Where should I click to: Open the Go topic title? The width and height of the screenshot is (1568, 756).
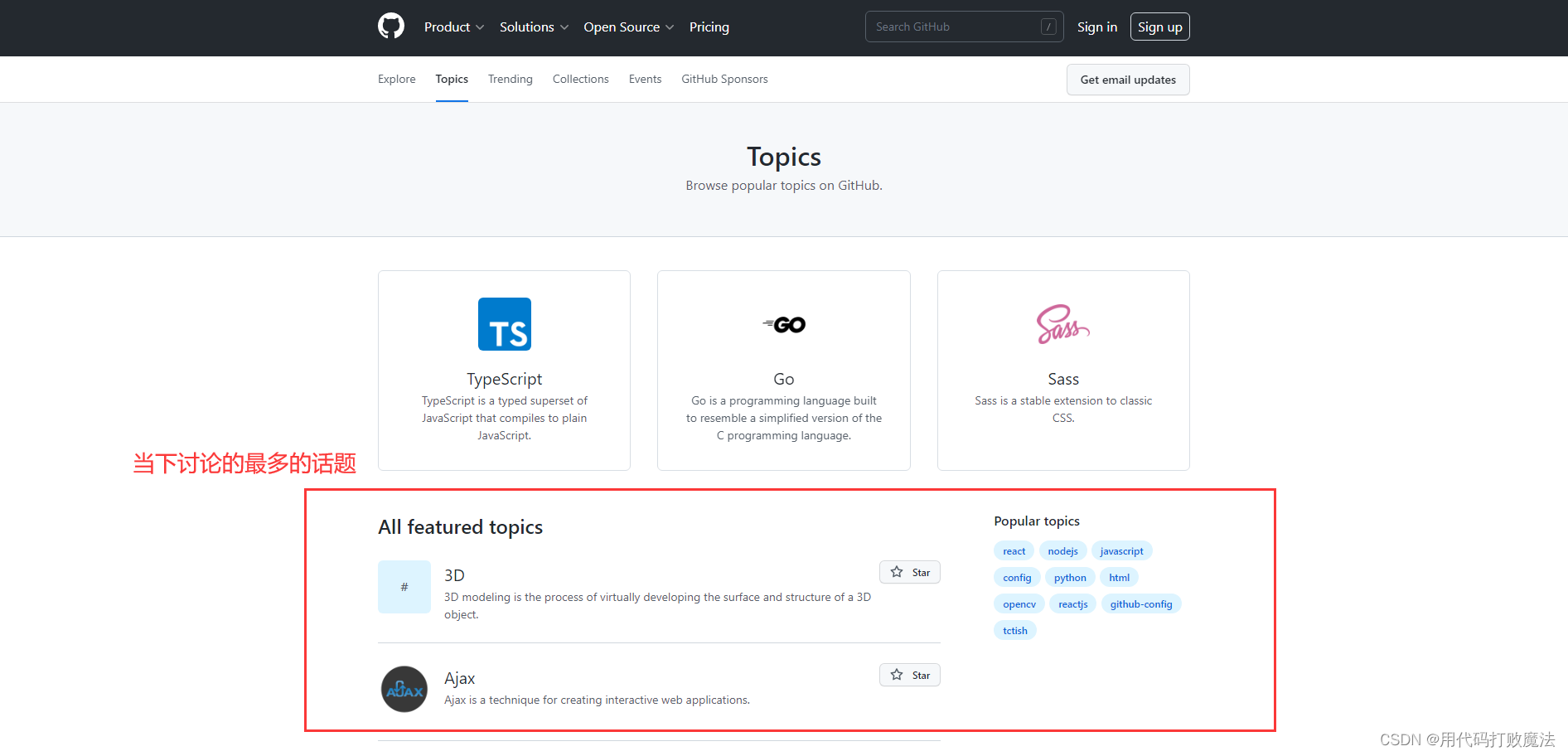[784, 379]
